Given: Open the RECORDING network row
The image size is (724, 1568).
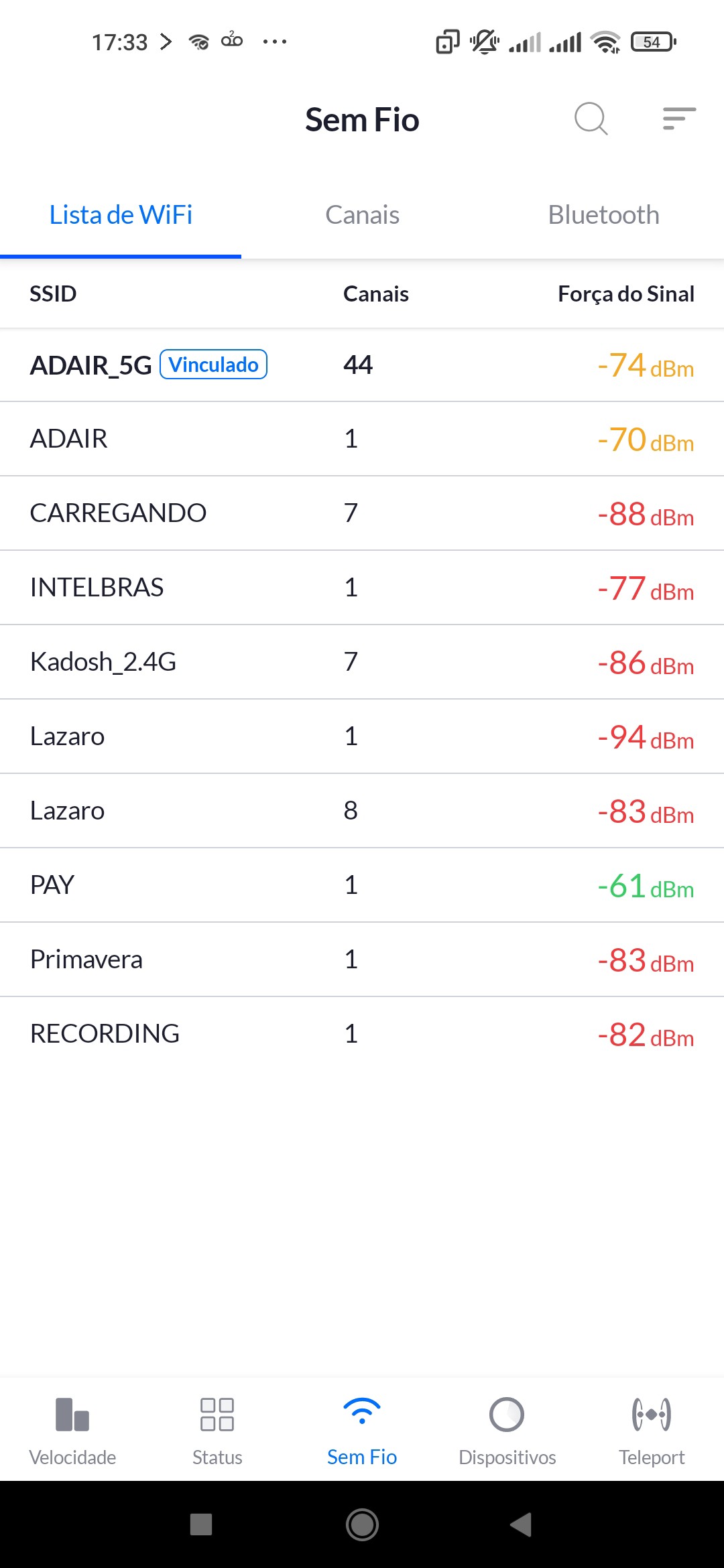Looking at the screenshot, I should [x=362, y=1034].
